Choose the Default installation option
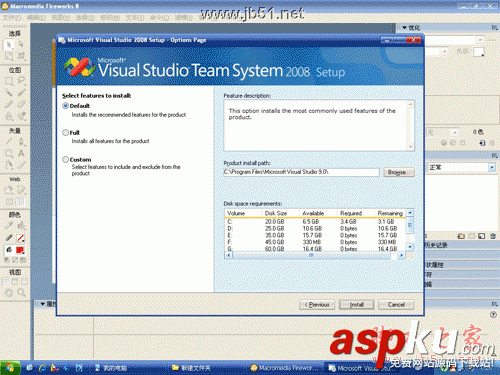 pyautogui.click(x=66, y=106)
